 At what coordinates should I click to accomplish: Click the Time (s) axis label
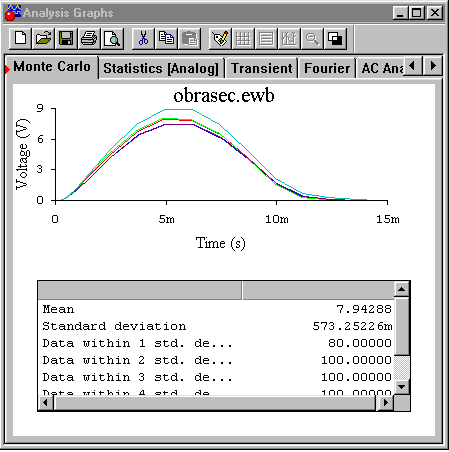click(221, 243)
